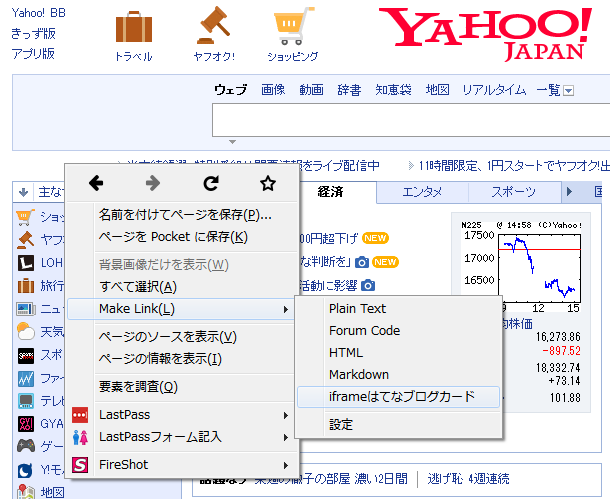
Task: Switch to the 経済 tab
Action: click(331, 192)
